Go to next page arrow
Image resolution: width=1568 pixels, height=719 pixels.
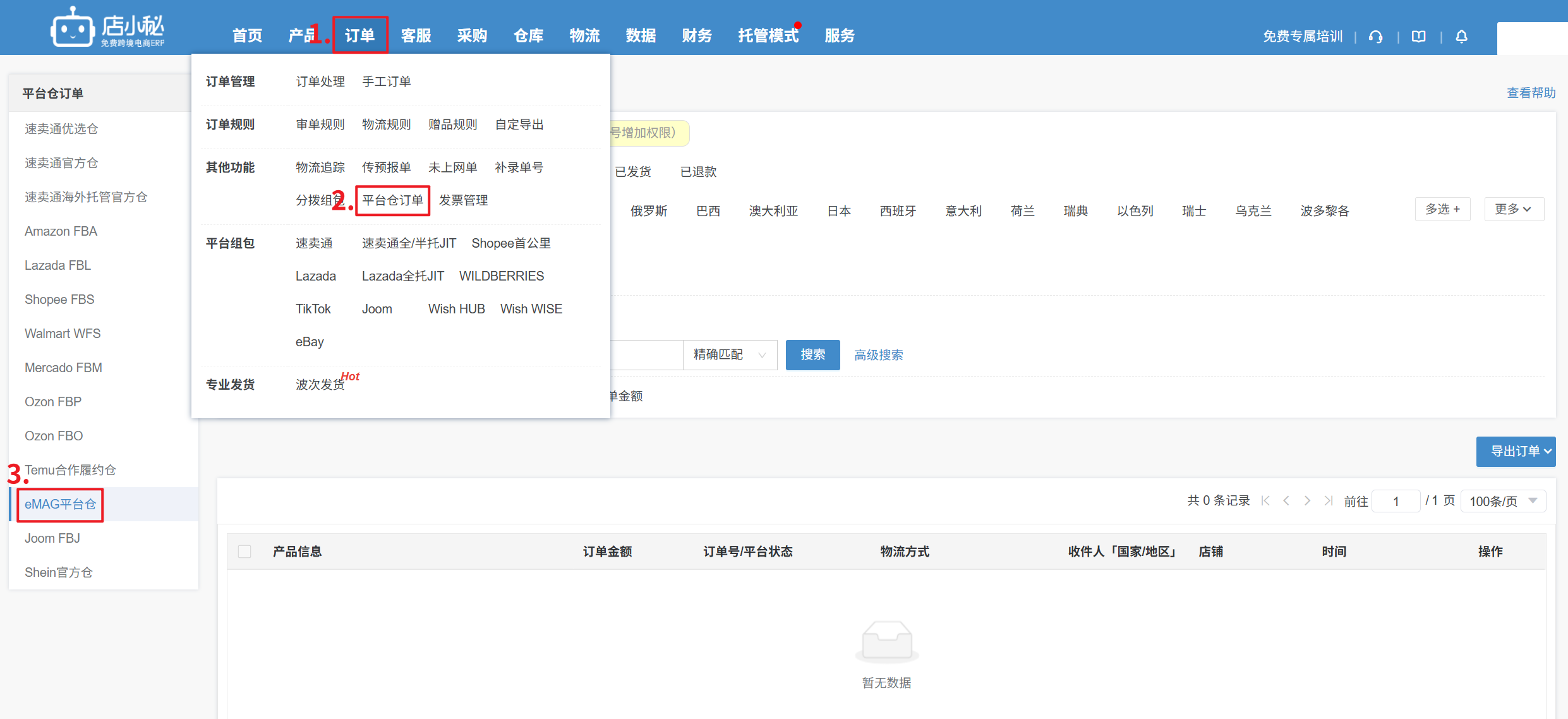coord(1307,501)
